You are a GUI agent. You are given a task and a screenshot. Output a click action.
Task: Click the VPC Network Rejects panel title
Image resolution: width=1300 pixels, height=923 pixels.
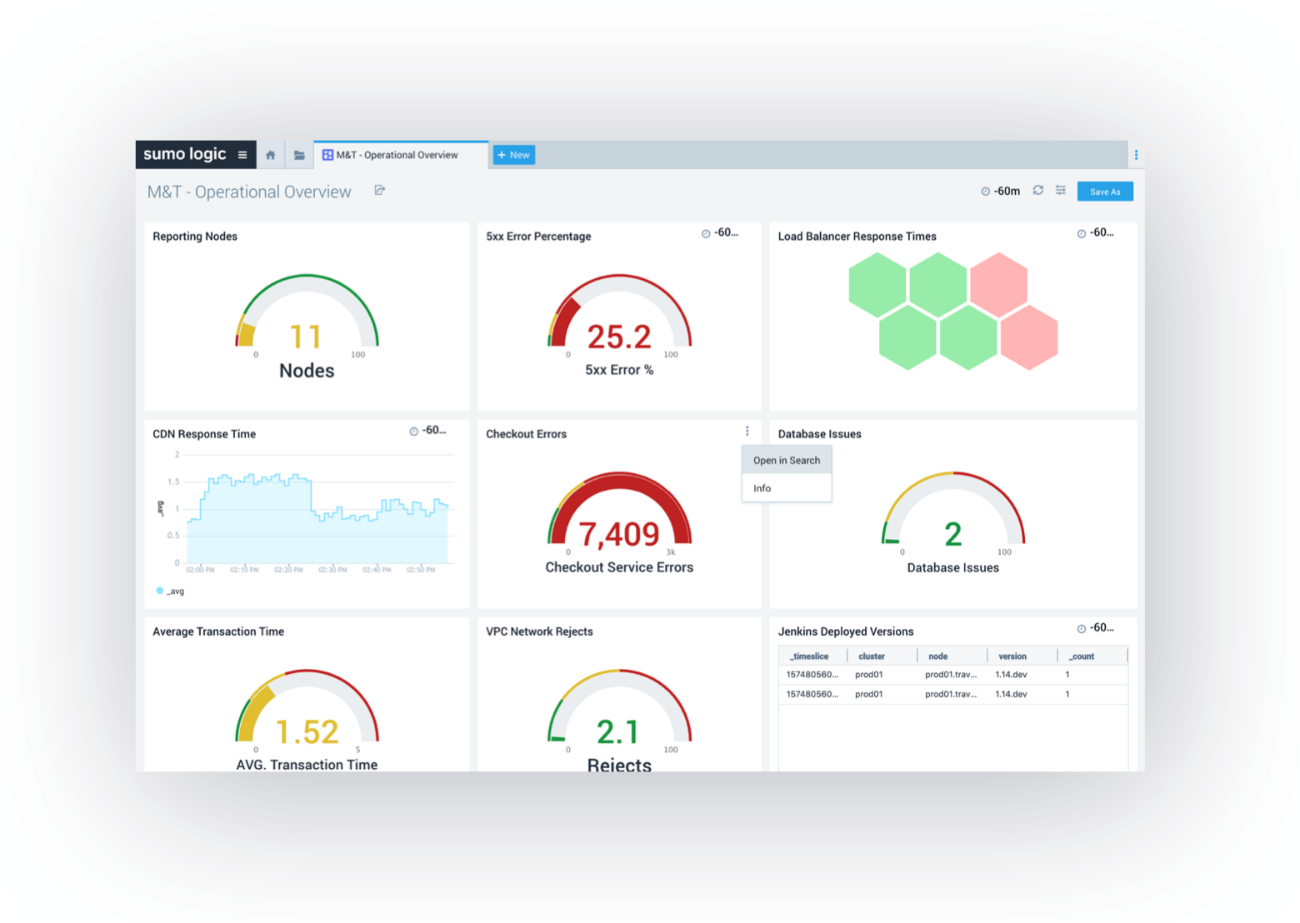[539, 632]
